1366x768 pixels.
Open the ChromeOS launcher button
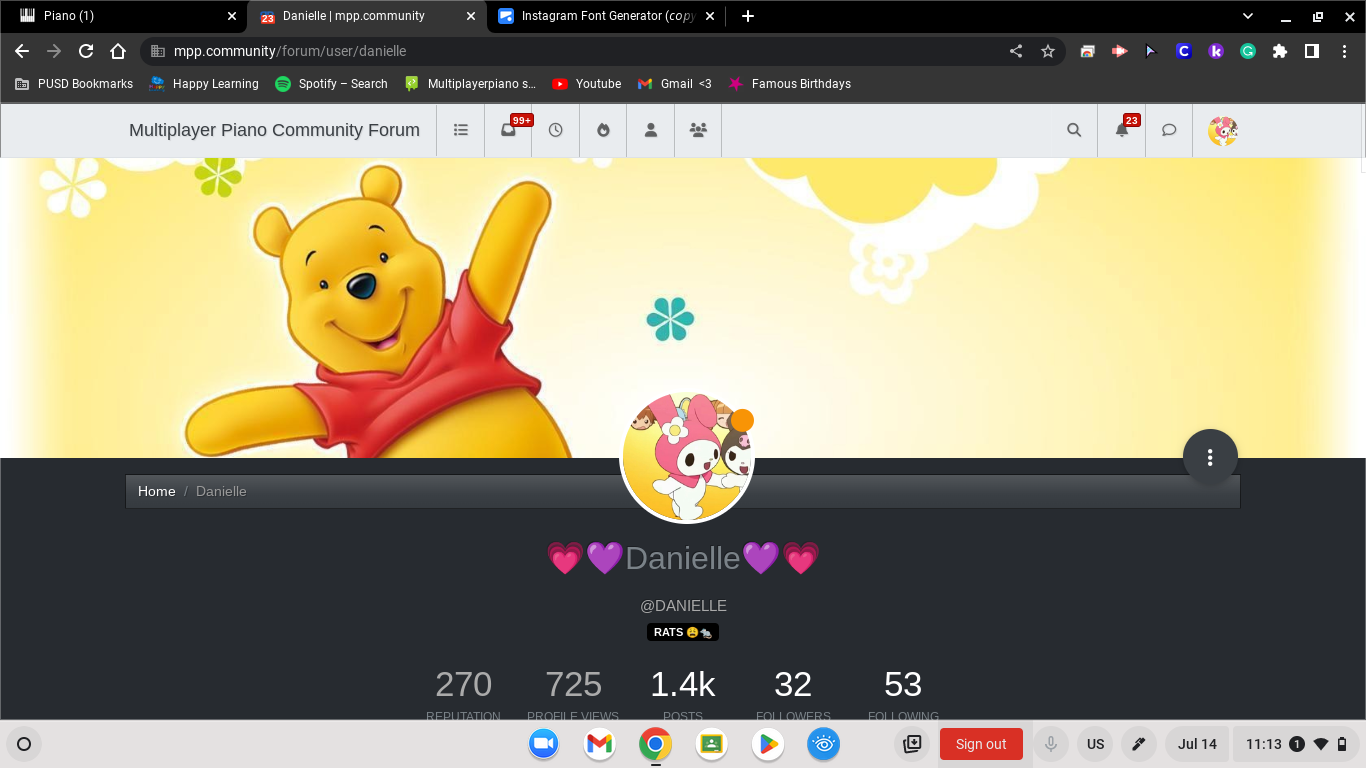tap(24, 744)
